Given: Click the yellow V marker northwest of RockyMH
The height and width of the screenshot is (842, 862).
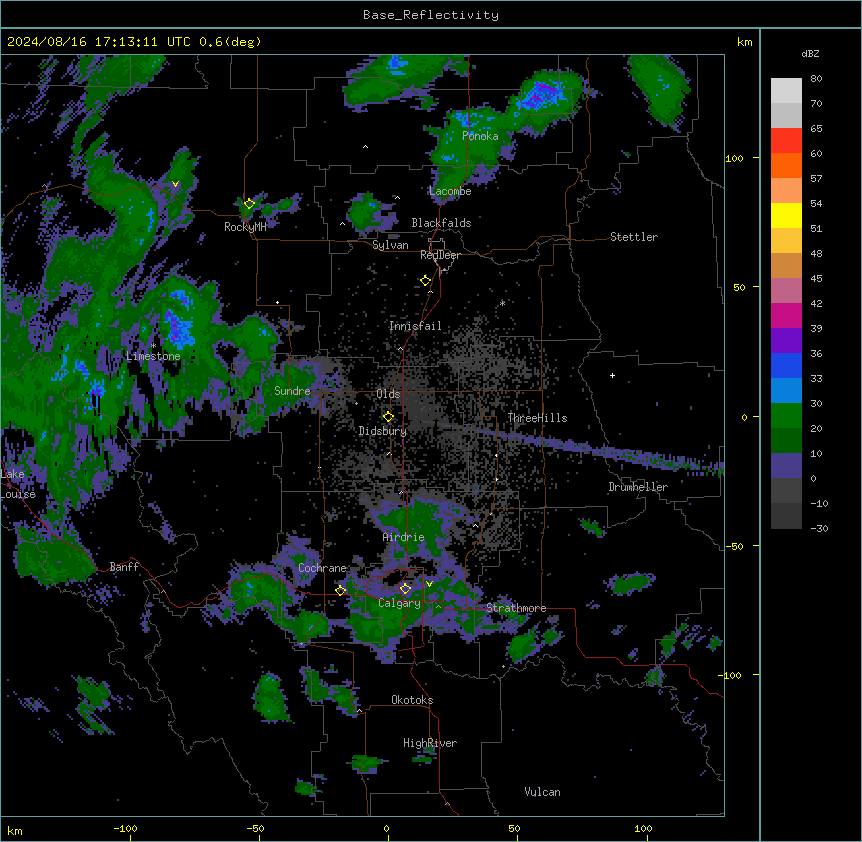Looking at the screenshot, I should [x=175, y=184].
